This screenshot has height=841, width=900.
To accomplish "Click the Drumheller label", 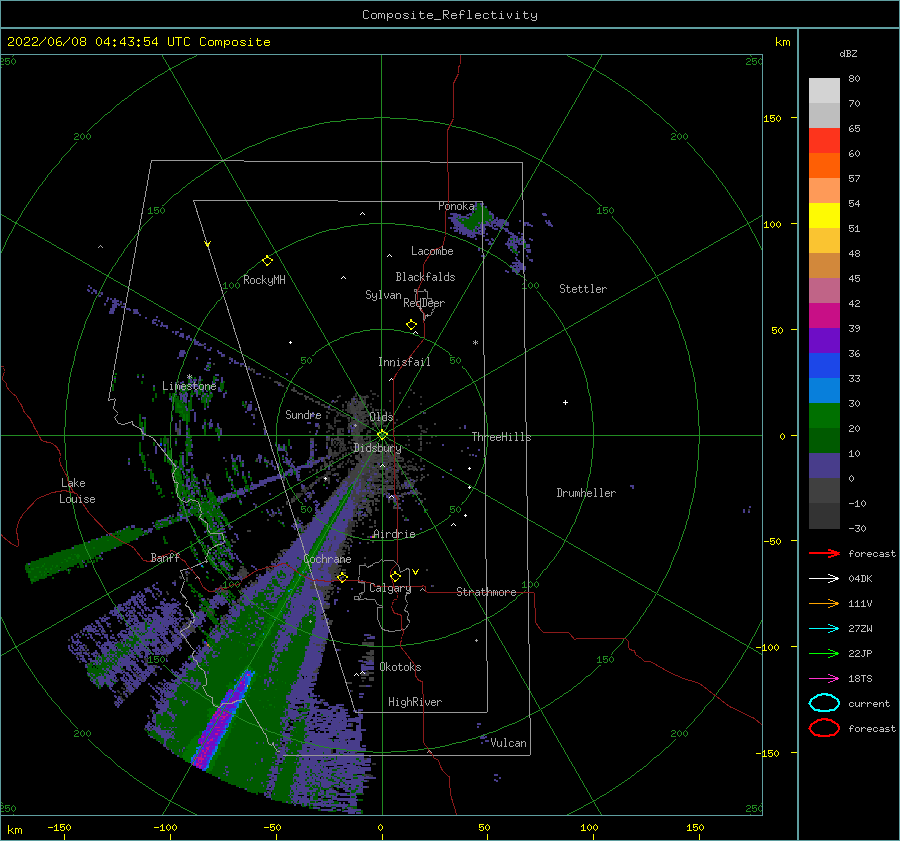I will click(x=586, y=493).
